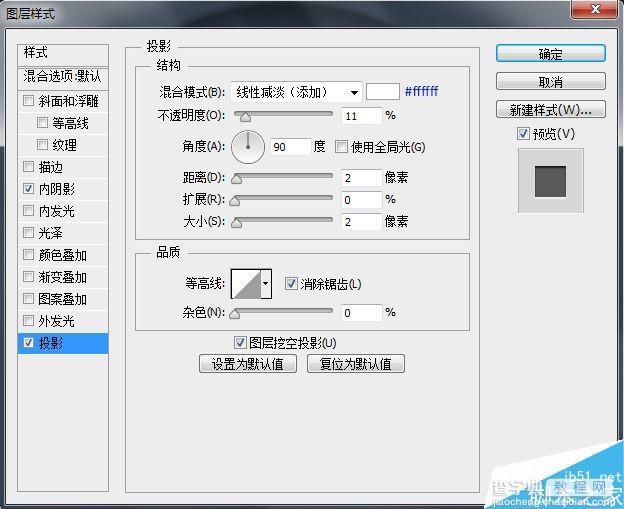Select the 样式 list header
The height and width of the screenshot is (509, 624).
coord(63,55)
